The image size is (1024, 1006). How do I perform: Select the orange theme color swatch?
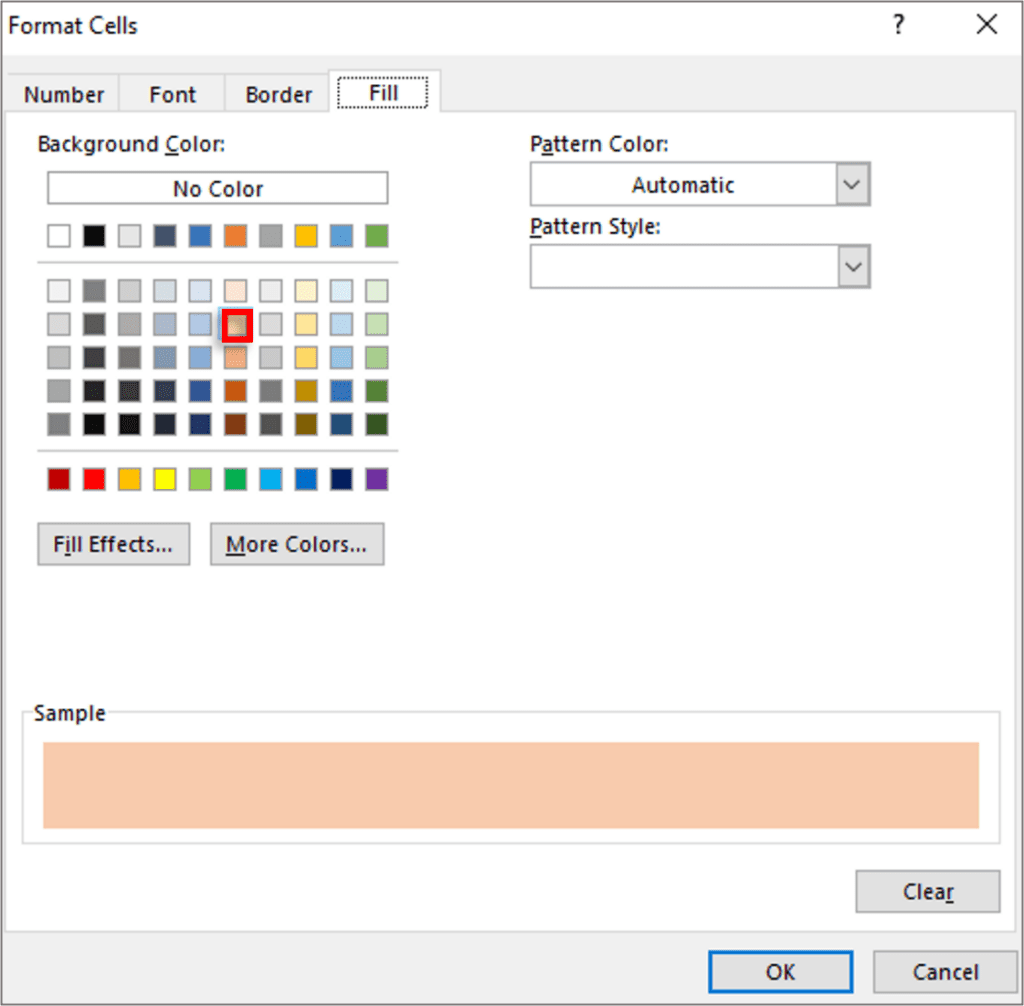236,235
